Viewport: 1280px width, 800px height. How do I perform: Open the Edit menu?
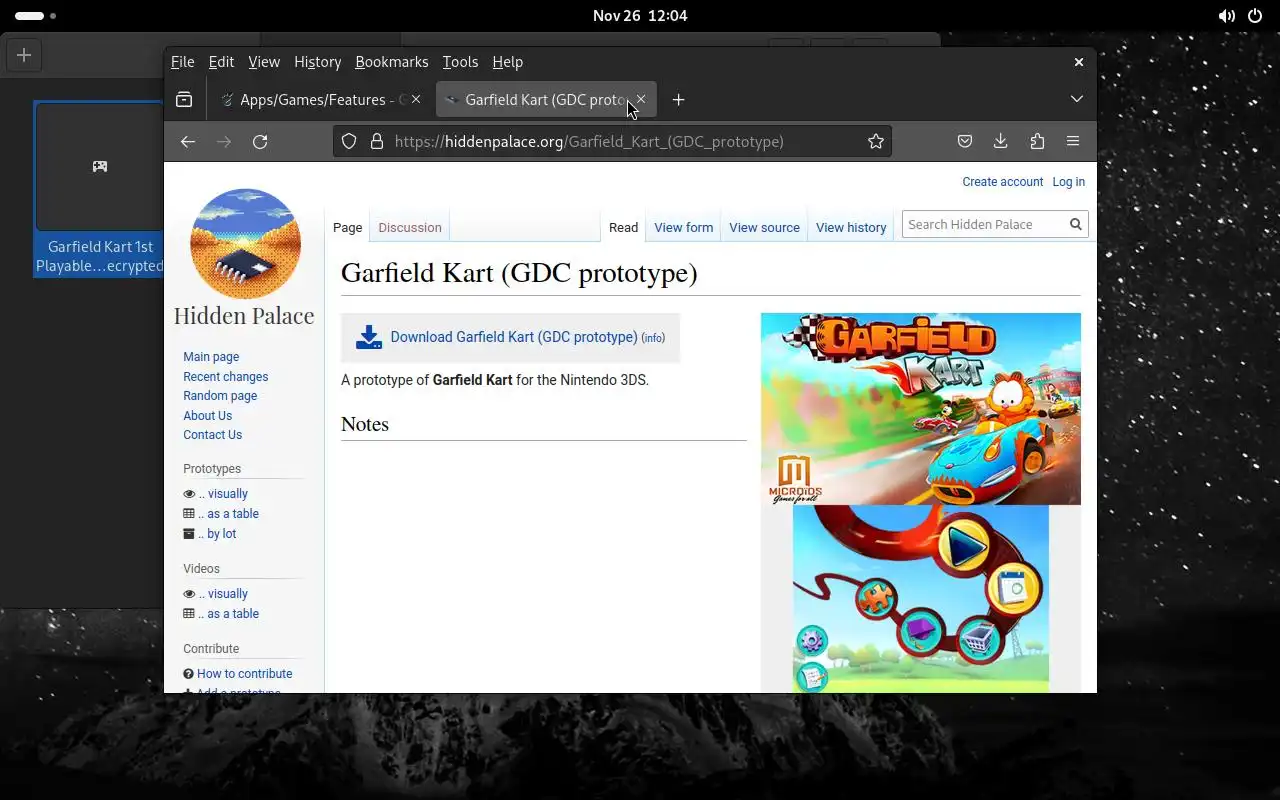221,62
